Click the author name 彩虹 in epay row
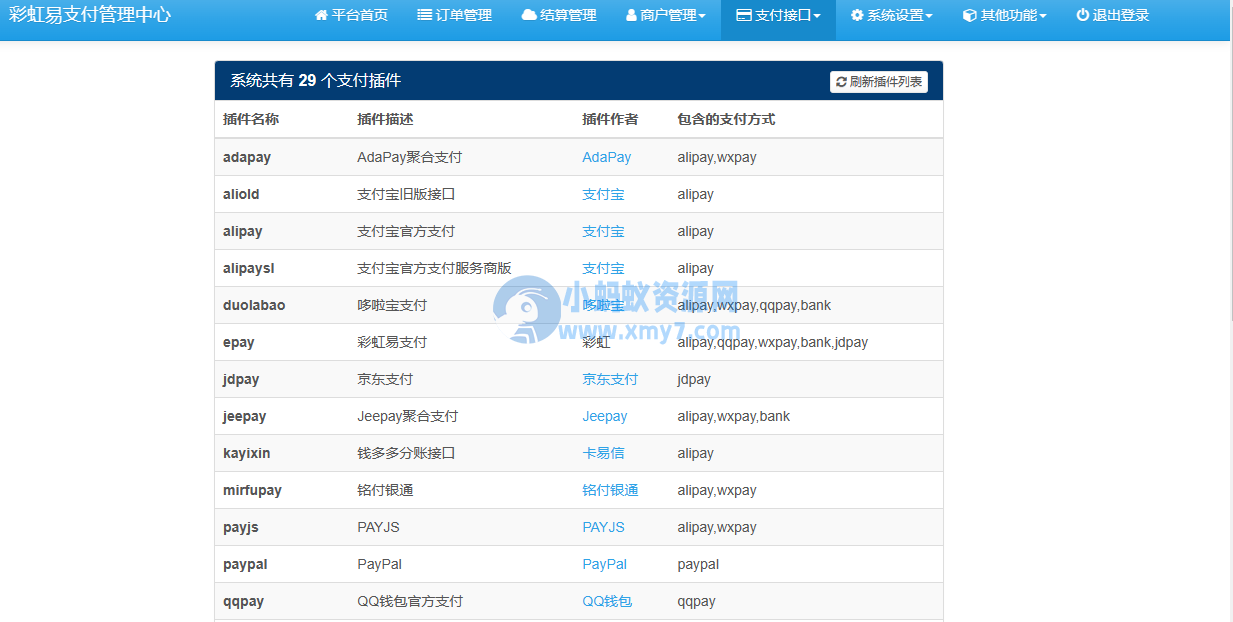Image resolution: width=1233 pixels, height=622 pixels. [x=596, y=342]
